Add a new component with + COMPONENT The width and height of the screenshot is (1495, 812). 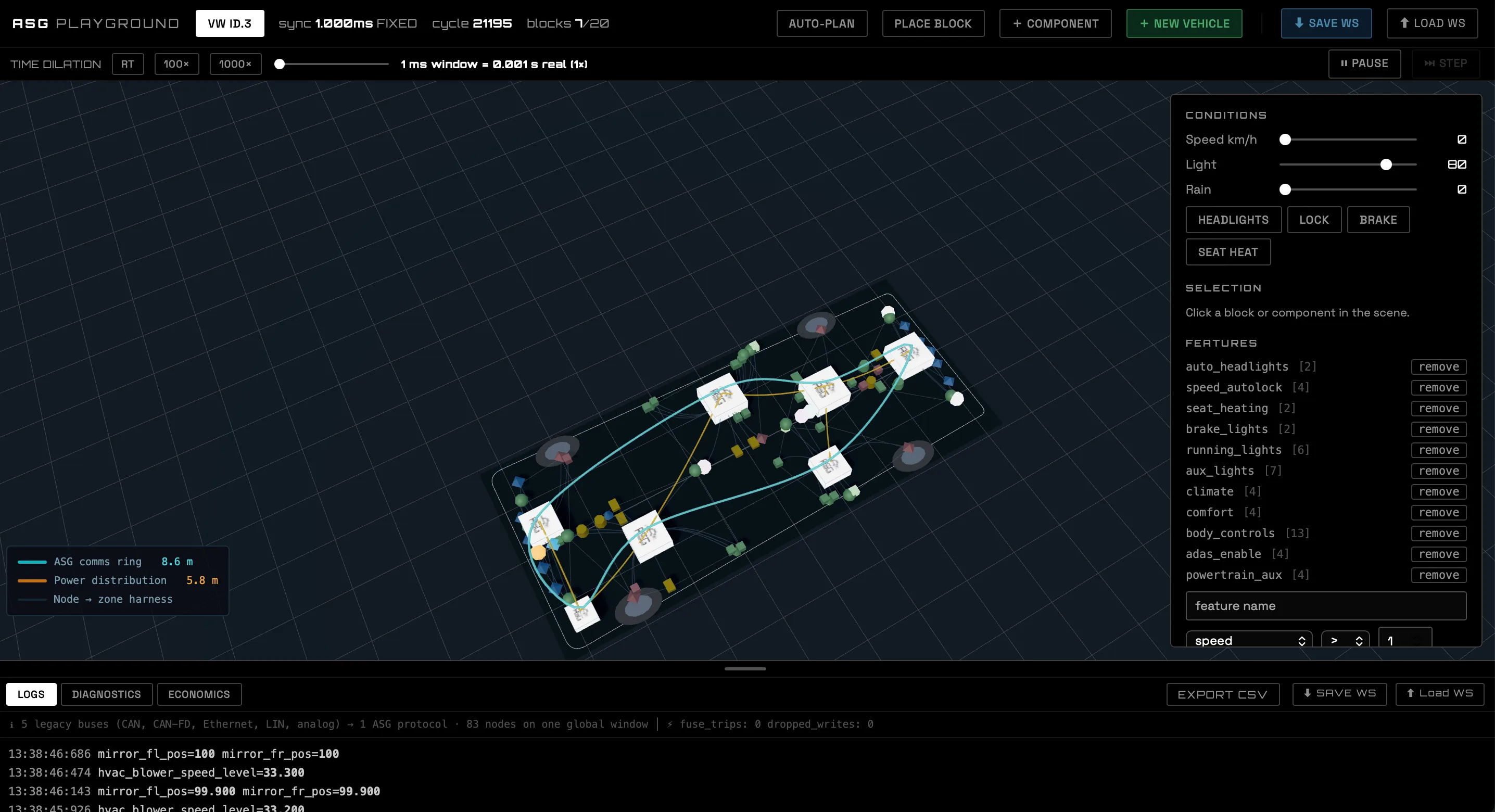[x=1056, y=23]
